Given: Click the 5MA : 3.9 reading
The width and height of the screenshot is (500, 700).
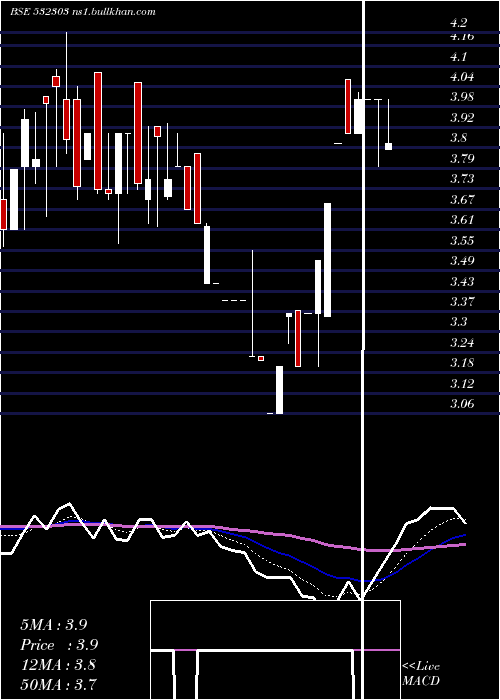Looking at the screenshot, I should (54, 625).
